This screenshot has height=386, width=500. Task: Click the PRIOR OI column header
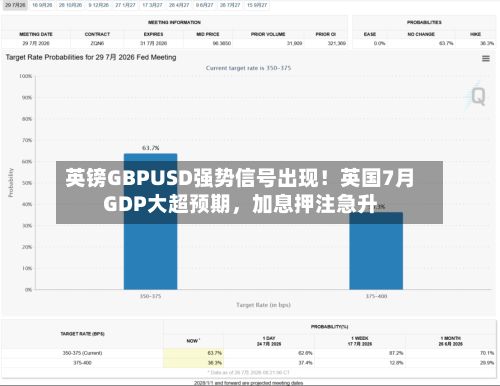pyautogui.click(x=326, y=34)
